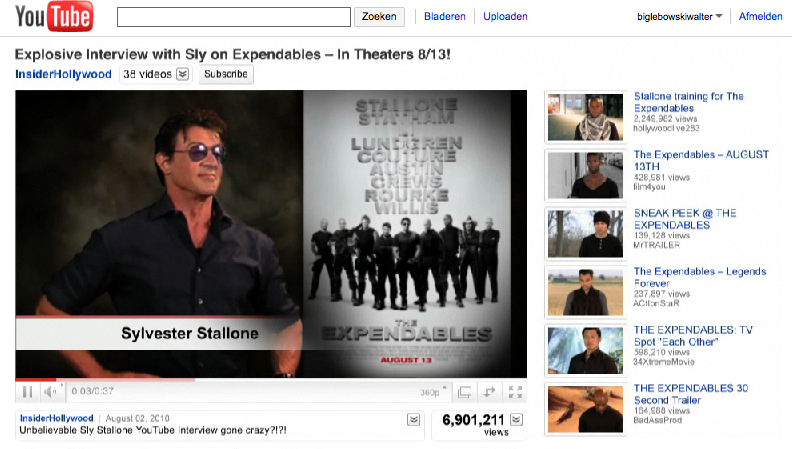Pause the video playback
Image resolution: width=792 pixels, height=449 pixels.
click(x=27, y=392)
